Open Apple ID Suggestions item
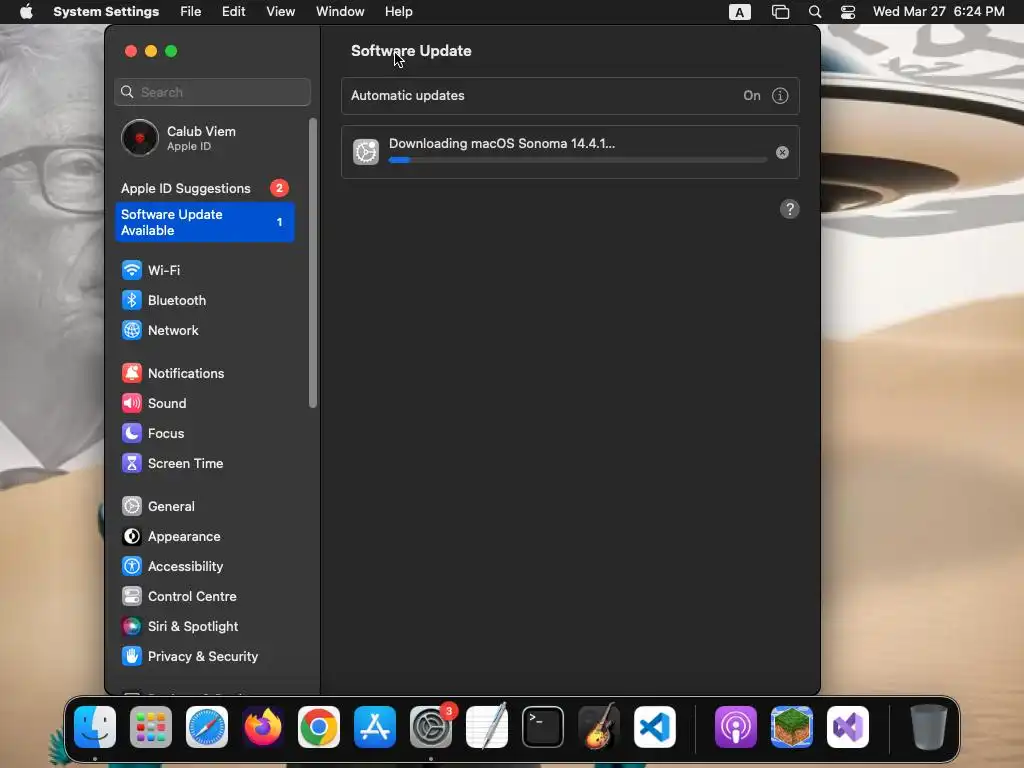1024x768 pixels. [x=205, y=188]
